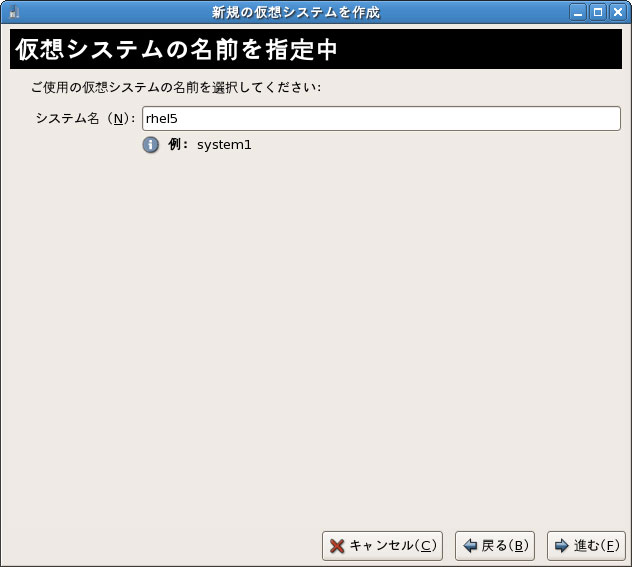Click the example text system1
The height and width of the screenshot is (567, 632).
(x=224, y=145)
